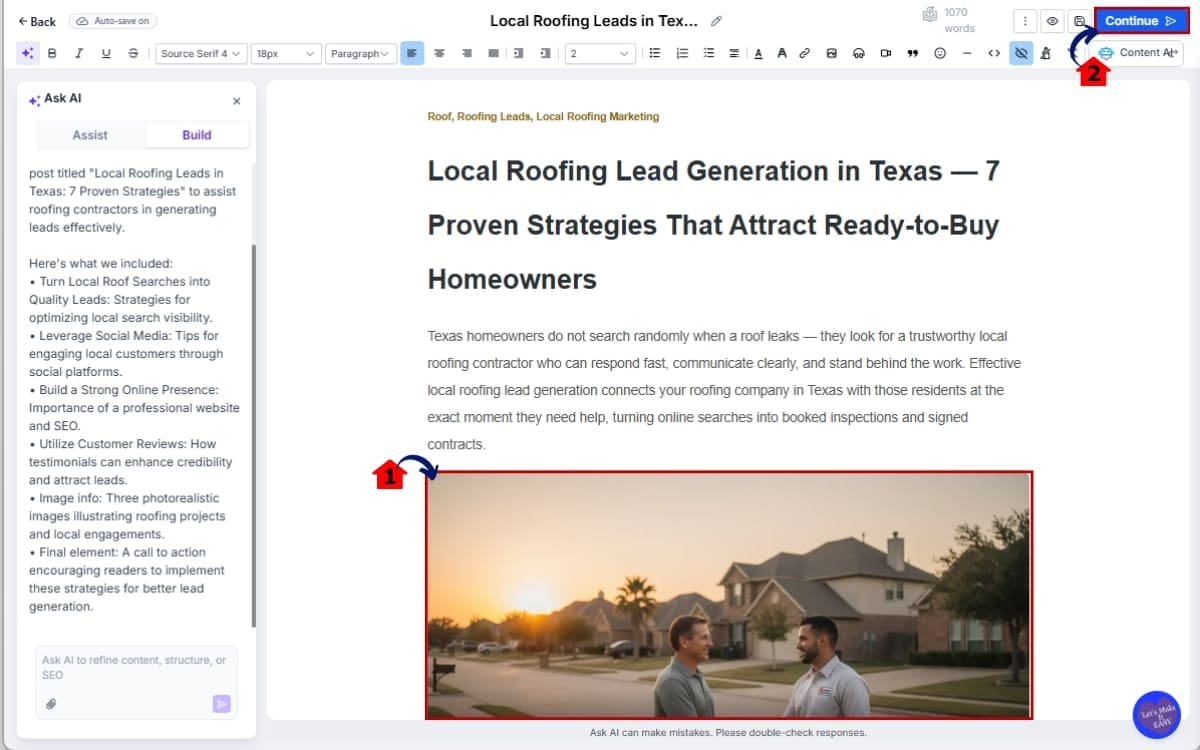
Task: Toggle the Auto-save on setting
Action: [113, 21]
